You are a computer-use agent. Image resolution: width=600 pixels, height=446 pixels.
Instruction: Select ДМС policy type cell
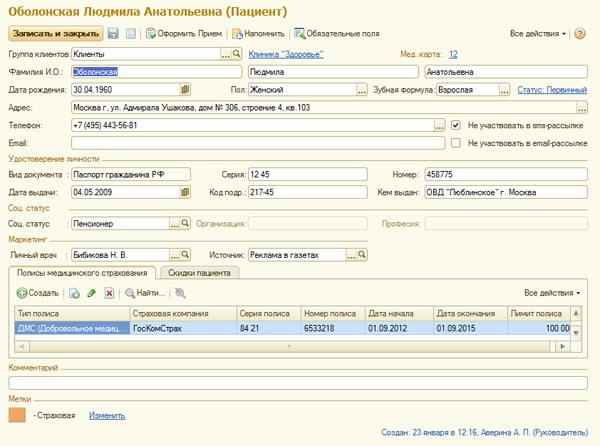(72, 328)
